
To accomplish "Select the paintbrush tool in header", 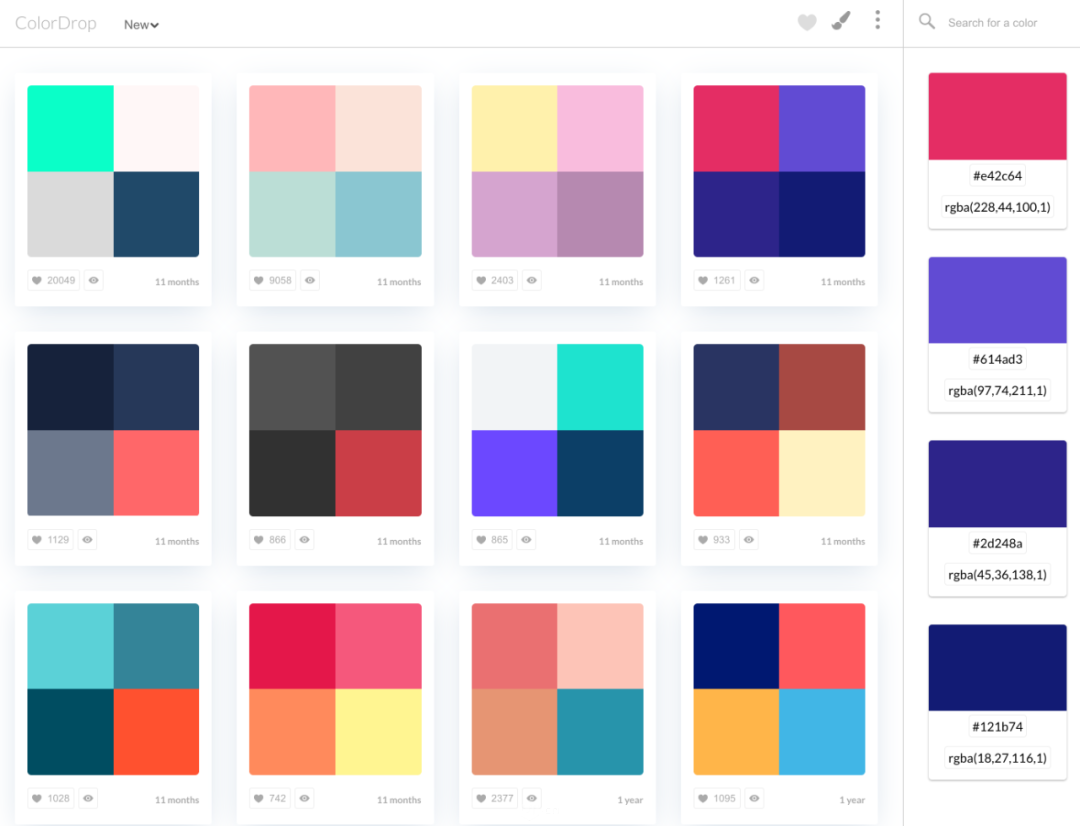I will [x=841, y=21].
